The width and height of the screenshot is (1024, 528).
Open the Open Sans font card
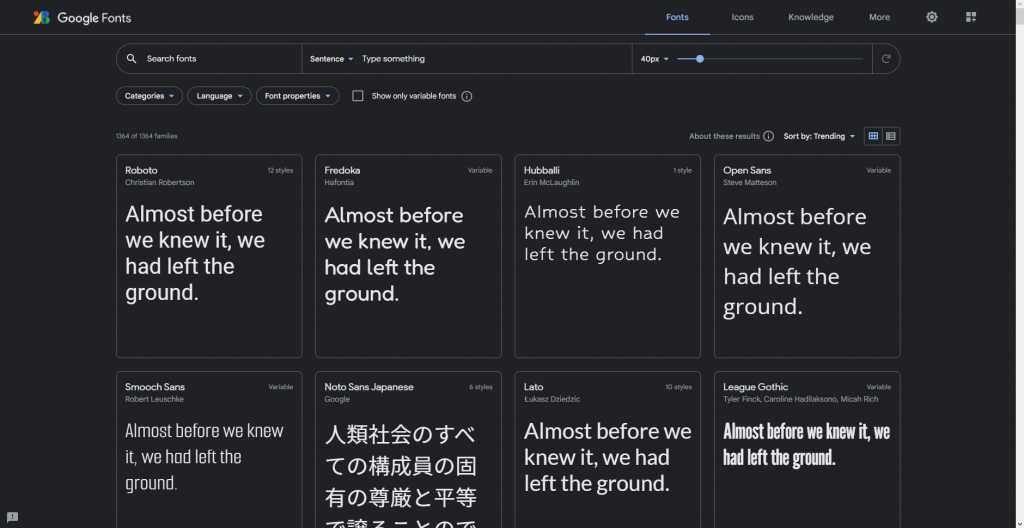(x=807, y=256)
